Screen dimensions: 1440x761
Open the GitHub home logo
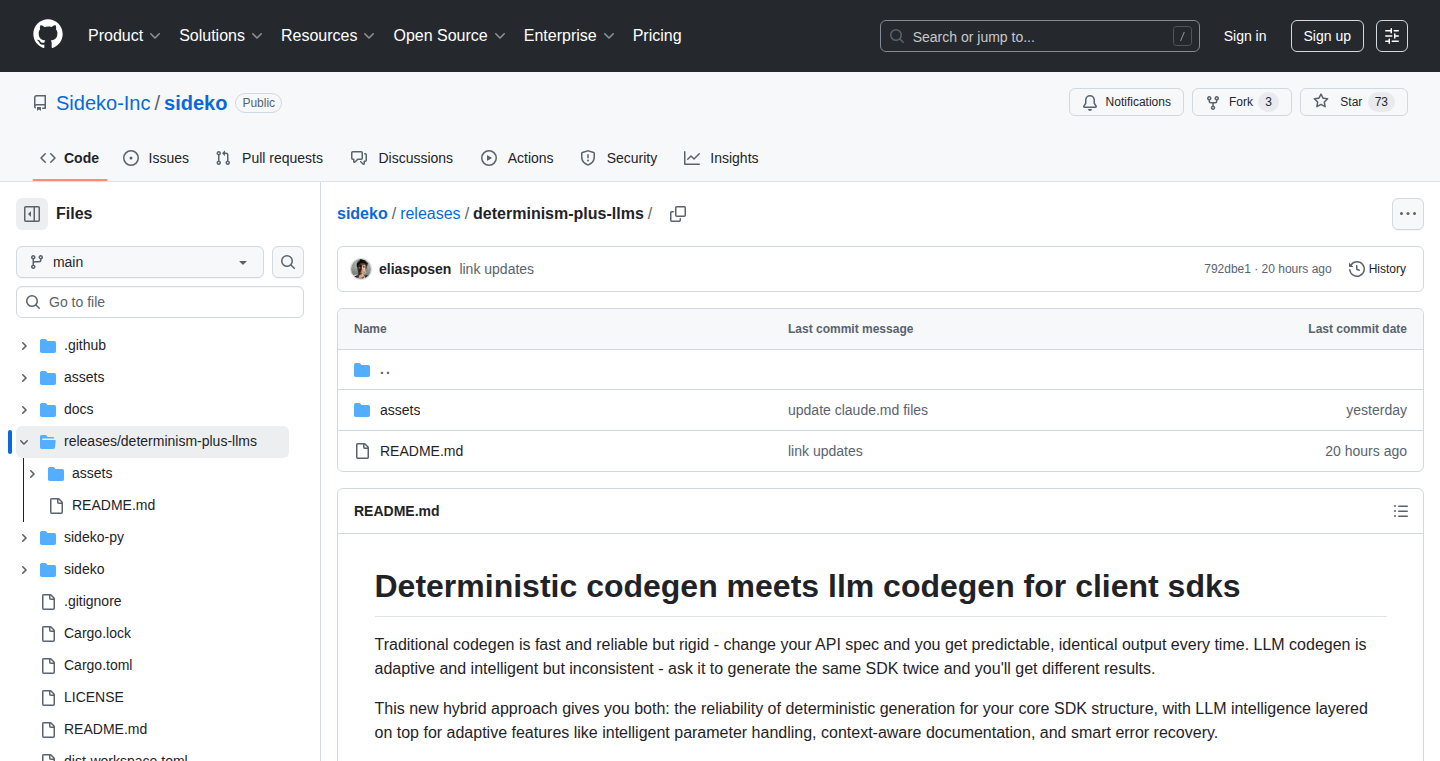click(48, 35)
